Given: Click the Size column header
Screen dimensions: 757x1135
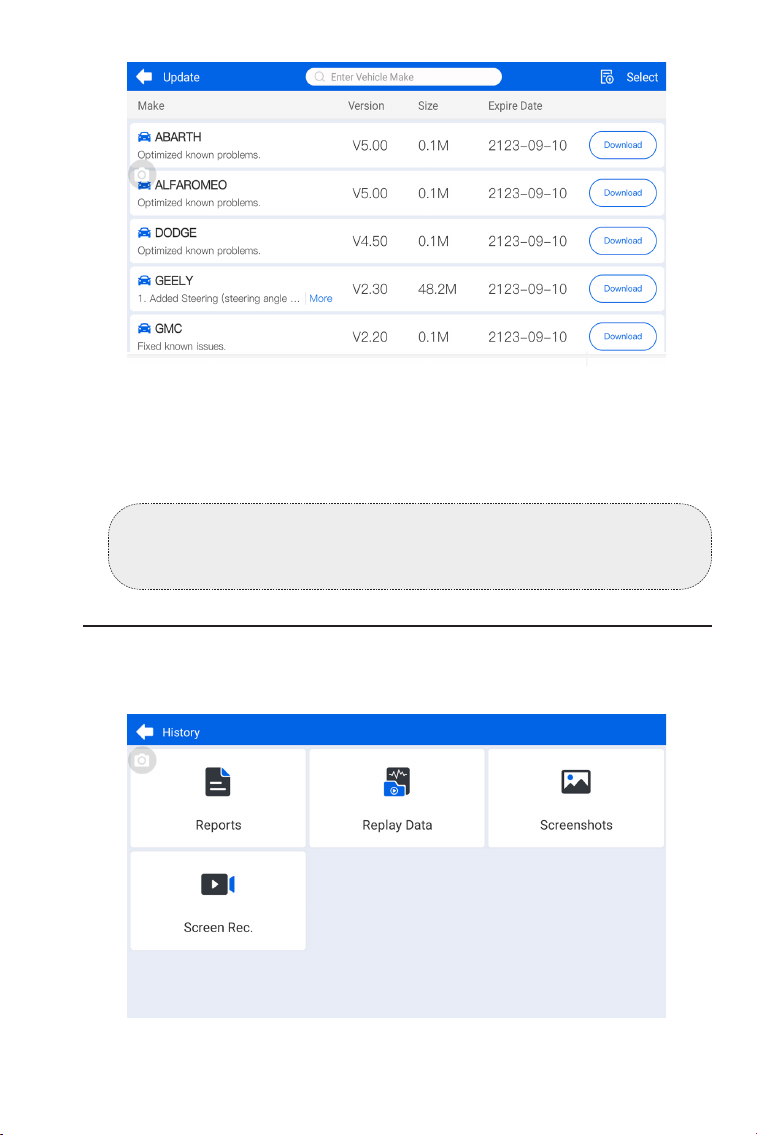Looking at the screenshot, I should point(428,106).
